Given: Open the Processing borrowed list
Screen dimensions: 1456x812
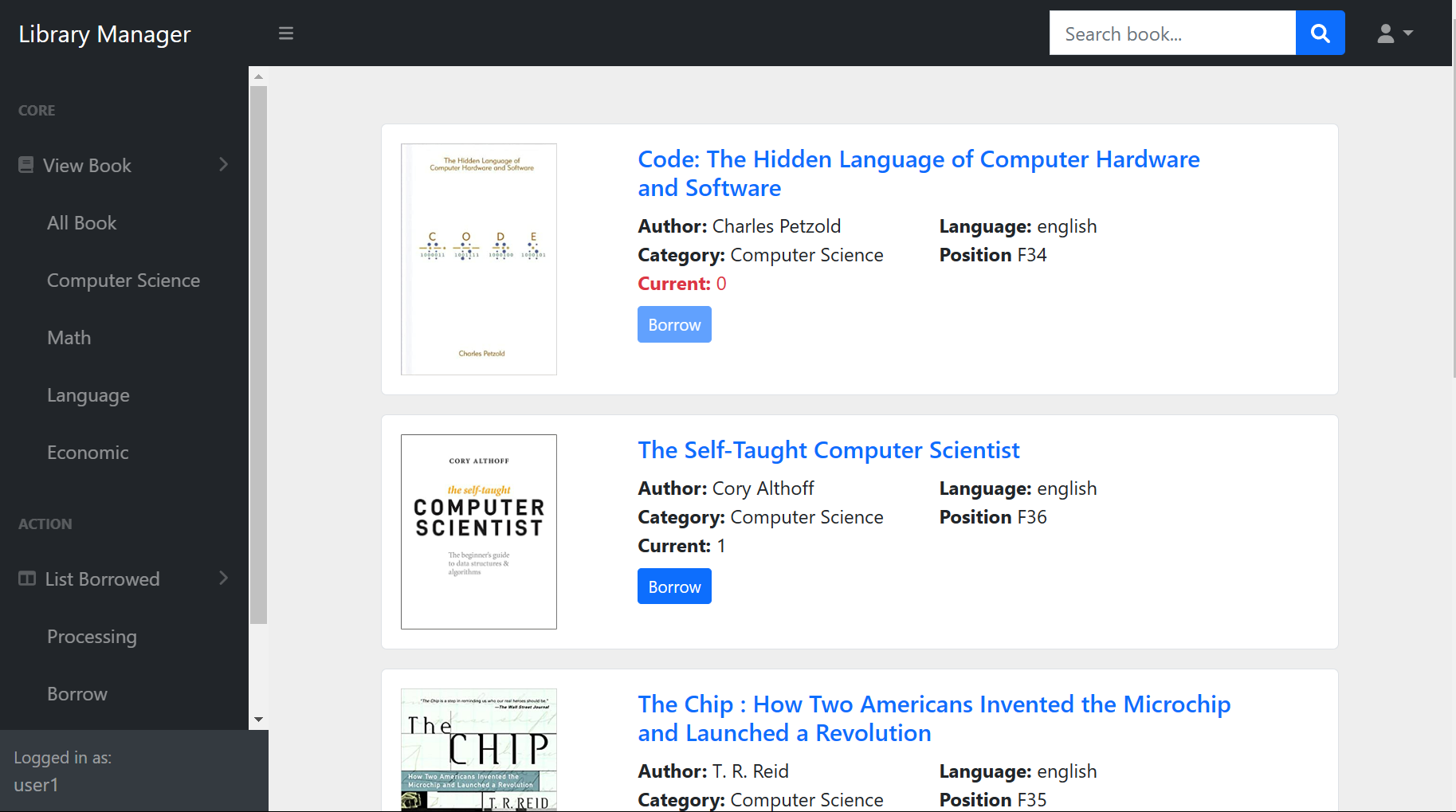Looking at the screenshot, I should [92, 637].
